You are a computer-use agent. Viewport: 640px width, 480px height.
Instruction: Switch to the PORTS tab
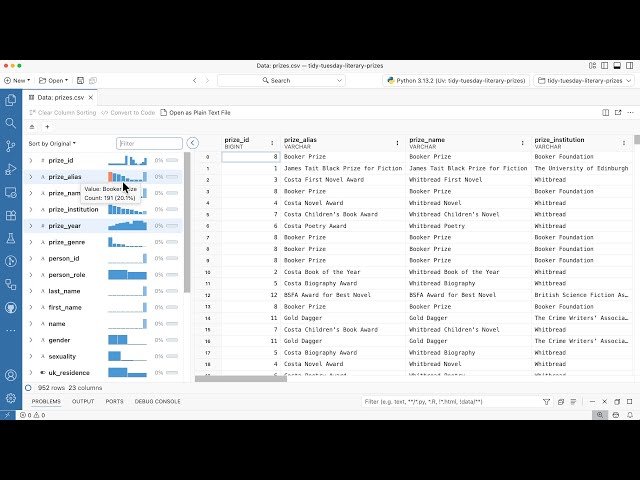114,402
